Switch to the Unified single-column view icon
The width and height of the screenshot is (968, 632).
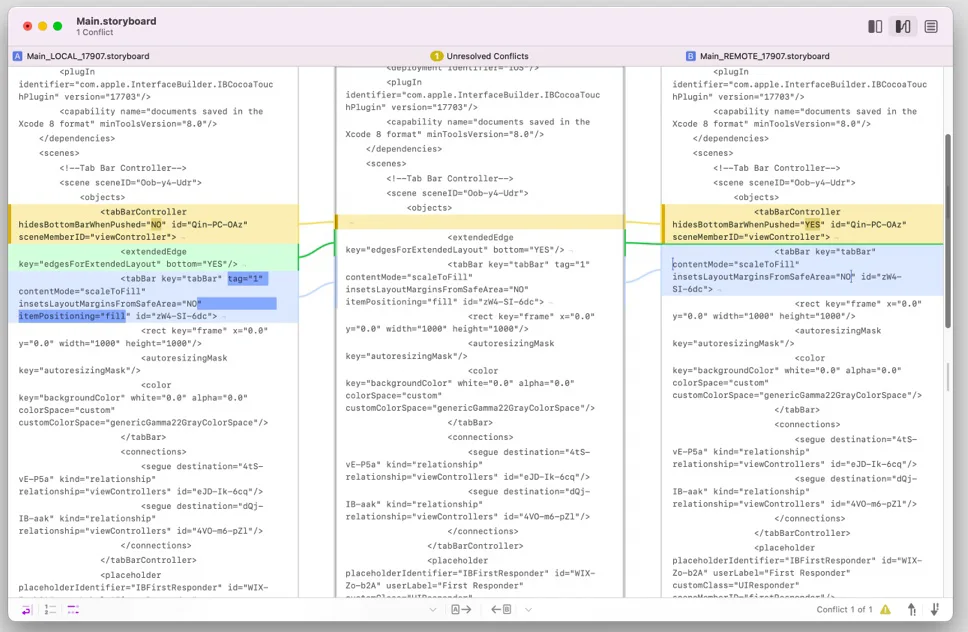tap(931, 27)
